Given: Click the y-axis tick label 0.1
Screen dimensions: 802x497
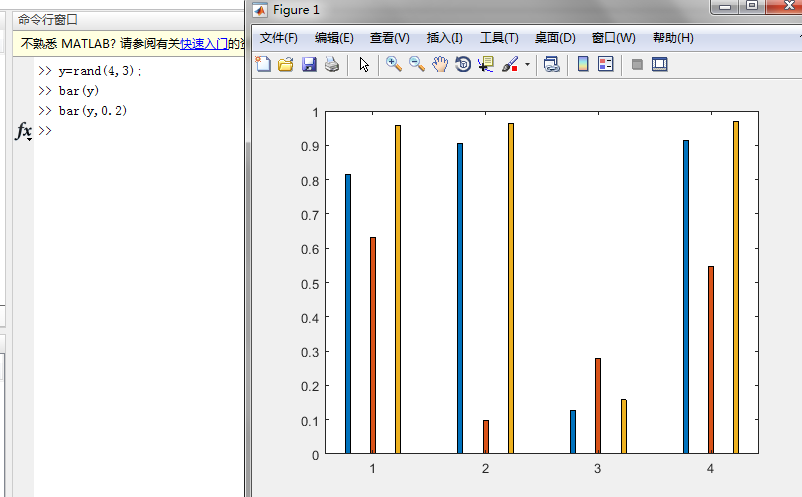Looking at the screenshot, I should [310, 421].
